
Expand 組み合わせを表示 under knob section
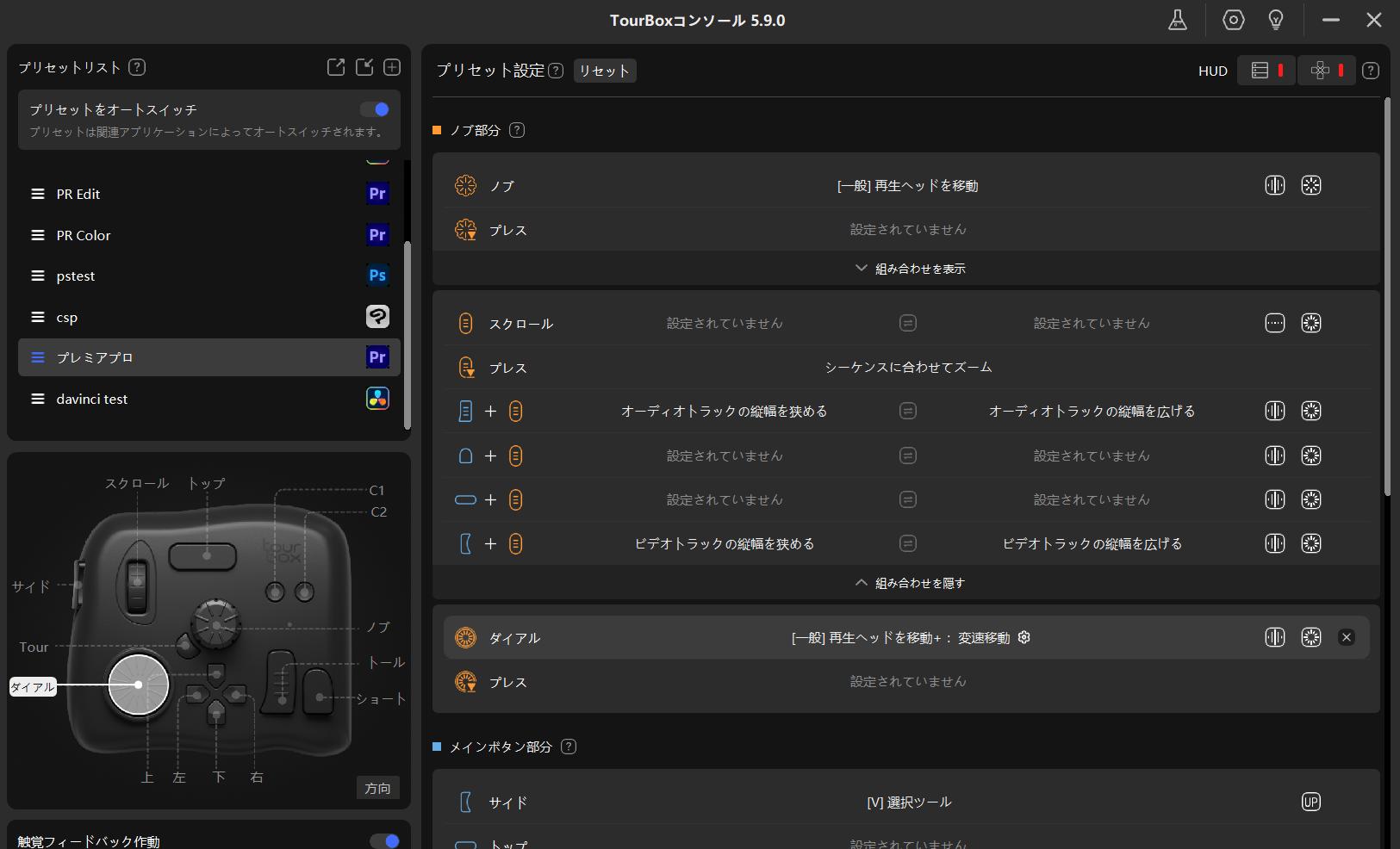coord(909,269)
